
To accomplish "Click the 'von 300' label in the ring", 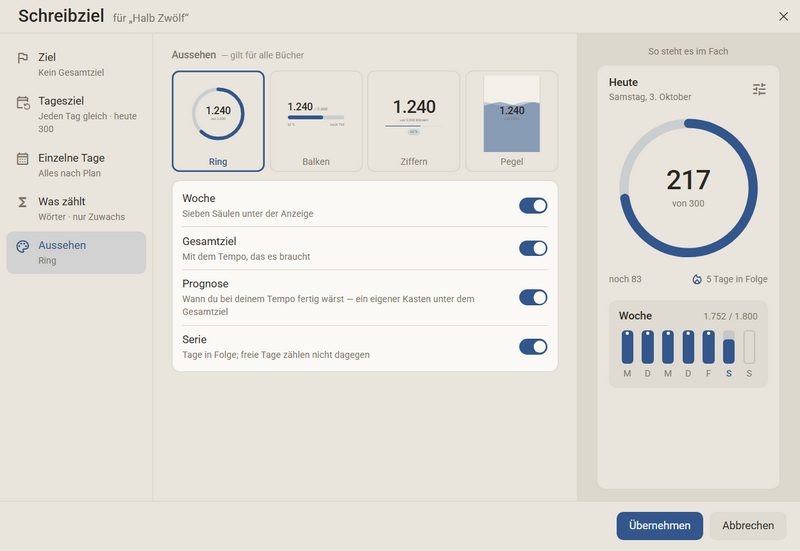I will point(688,204).
